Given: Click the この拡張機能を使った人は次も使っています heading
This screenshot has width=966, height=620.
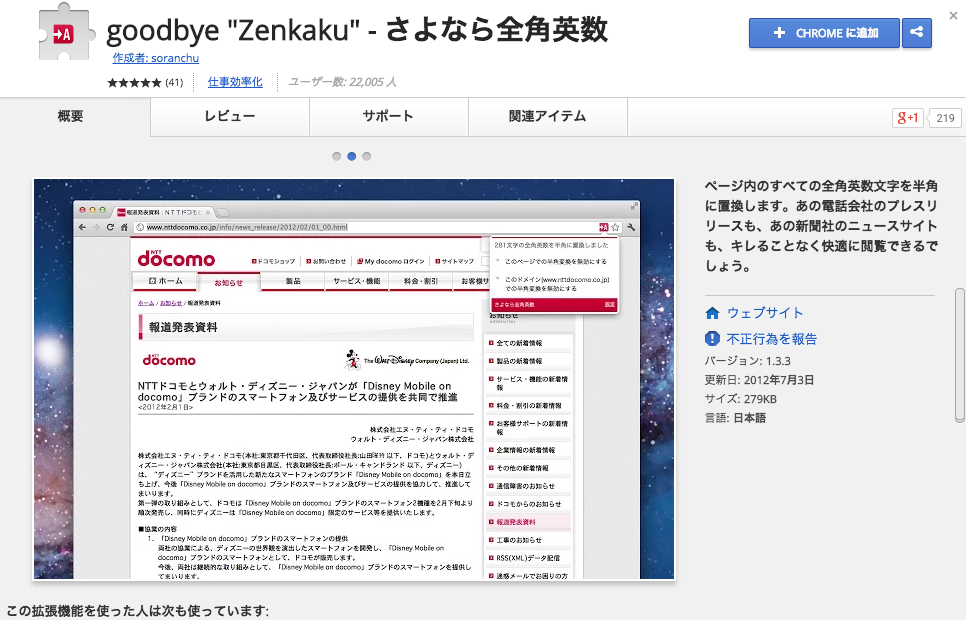Looking at the screenshot, I should pos(137,611).
